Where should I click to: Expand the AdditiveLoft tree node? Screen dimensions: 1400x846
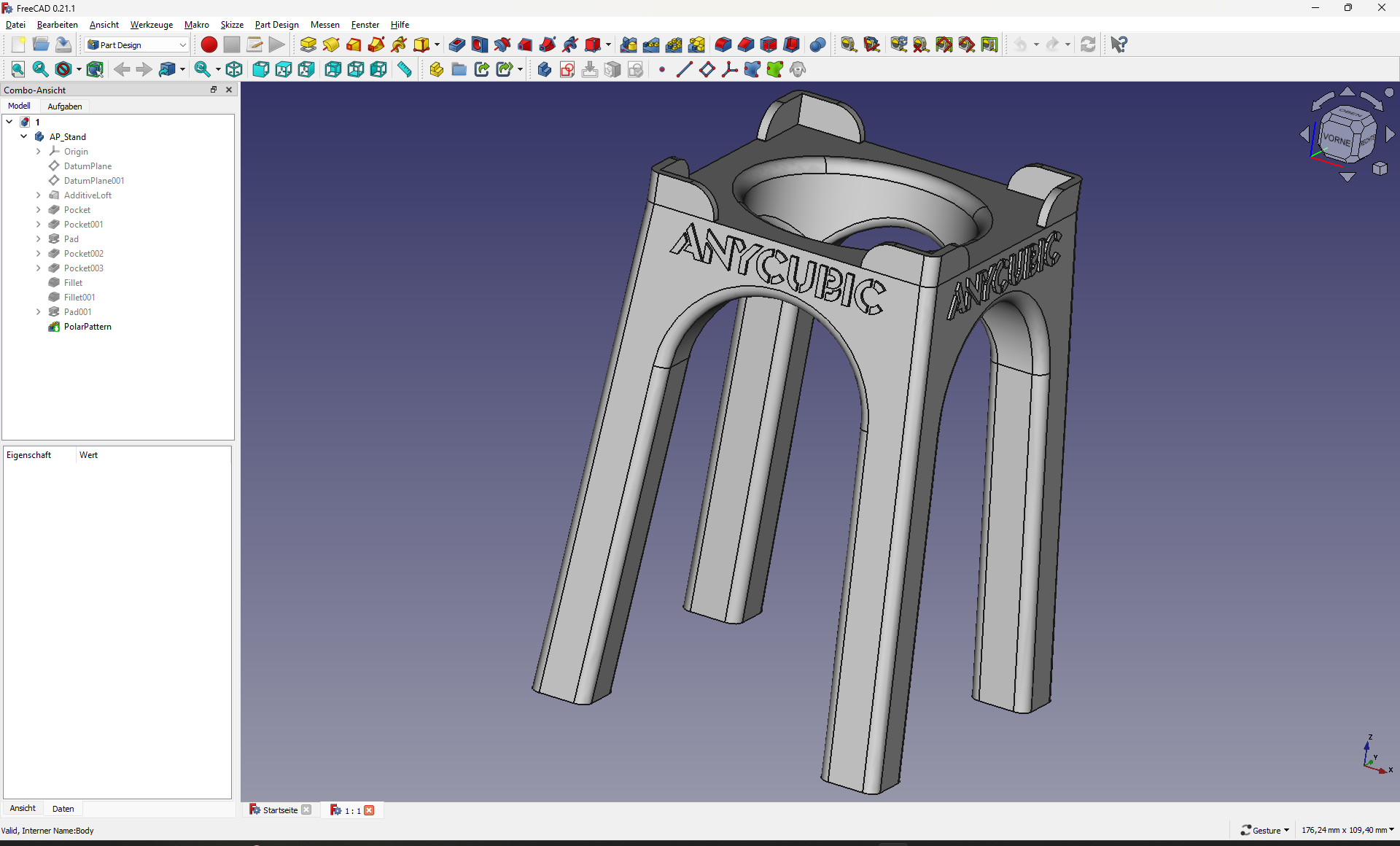click(x=39, y=195)
